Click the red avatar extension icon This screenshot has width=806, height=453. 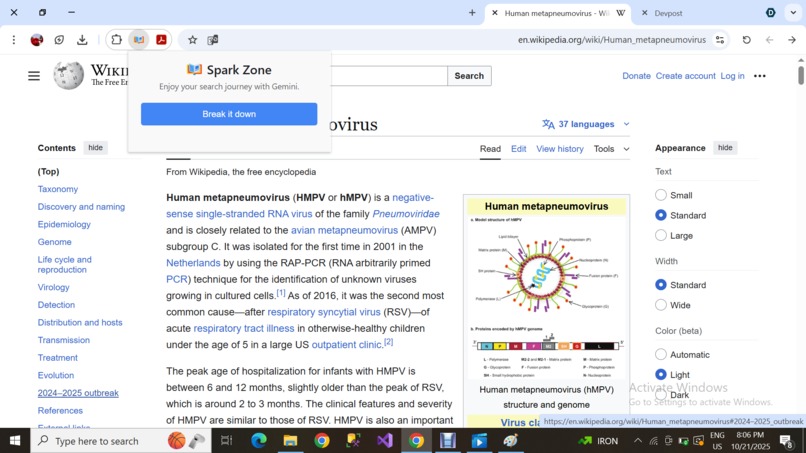[x=36, y=40]
